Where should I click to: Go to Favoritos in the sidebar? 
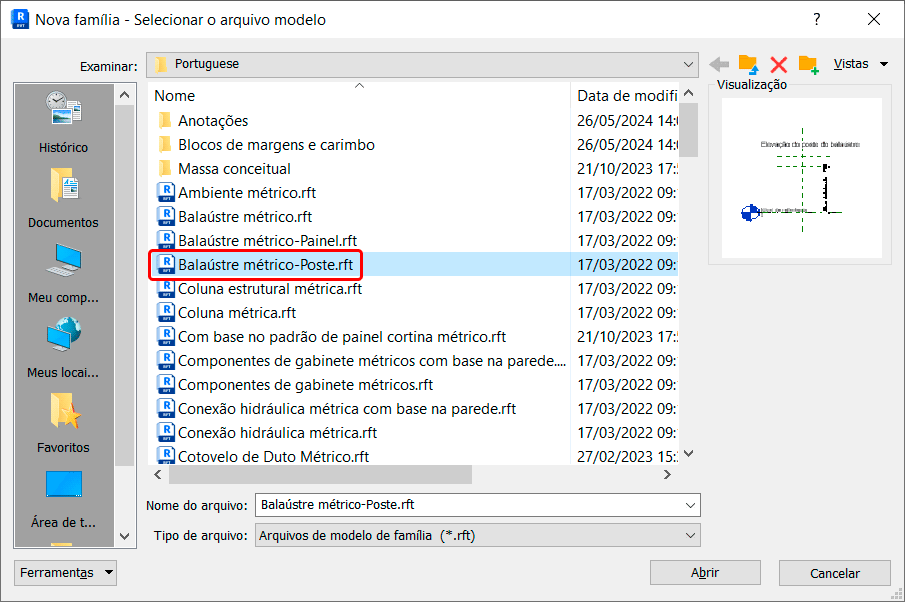[63, 422]
